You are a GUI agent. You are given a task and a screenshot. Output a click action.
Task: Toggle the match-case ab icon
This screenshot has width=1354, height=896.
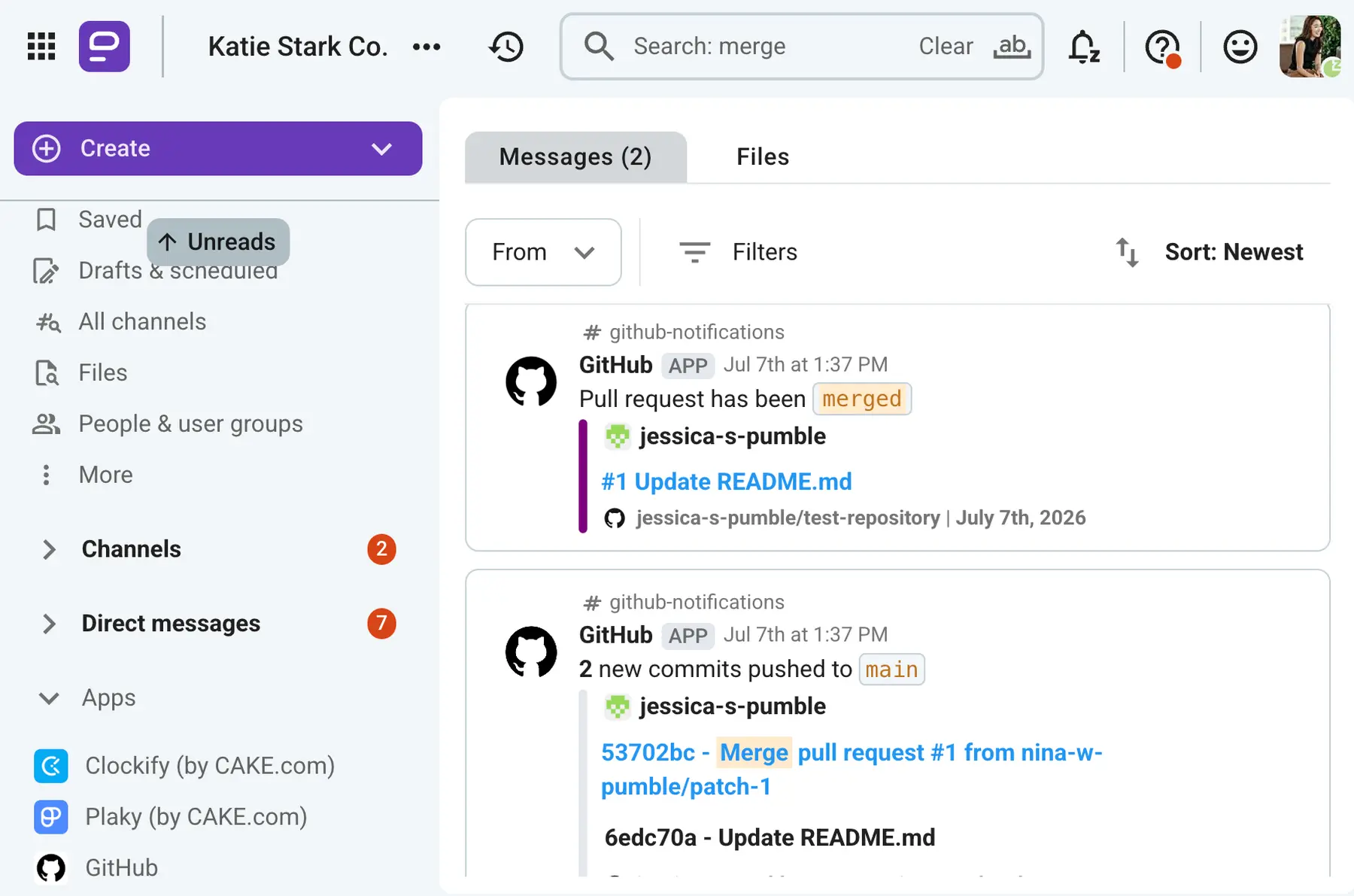(1012, 47)
